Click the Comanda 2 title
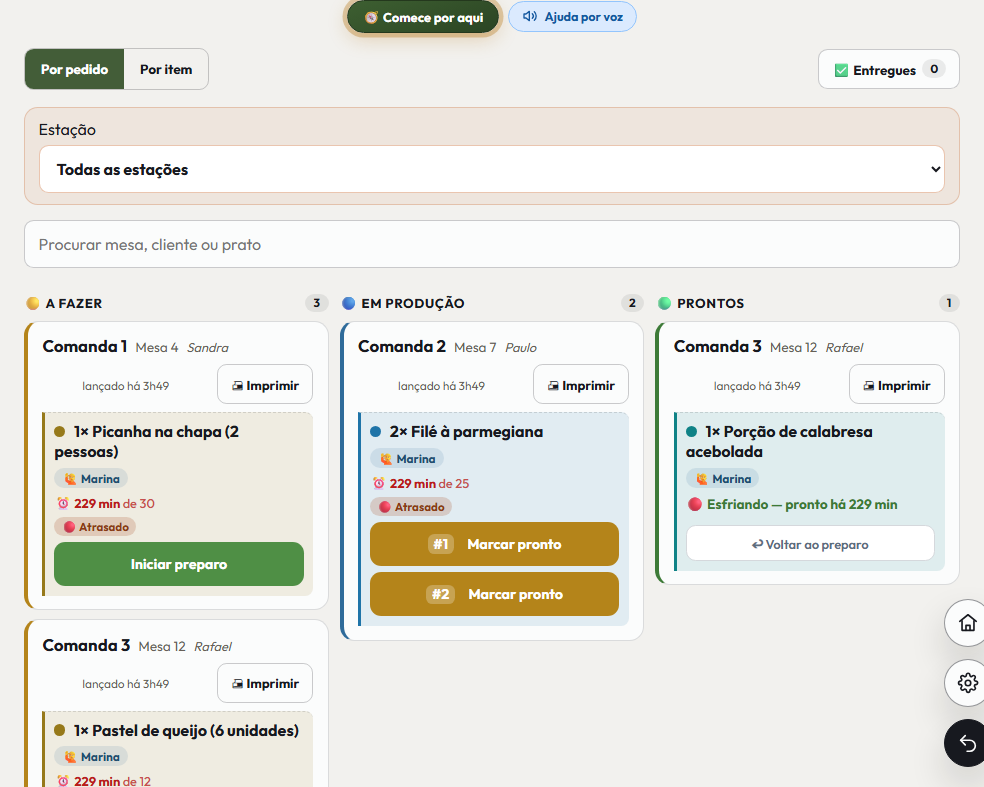 [x=402, y=346]
